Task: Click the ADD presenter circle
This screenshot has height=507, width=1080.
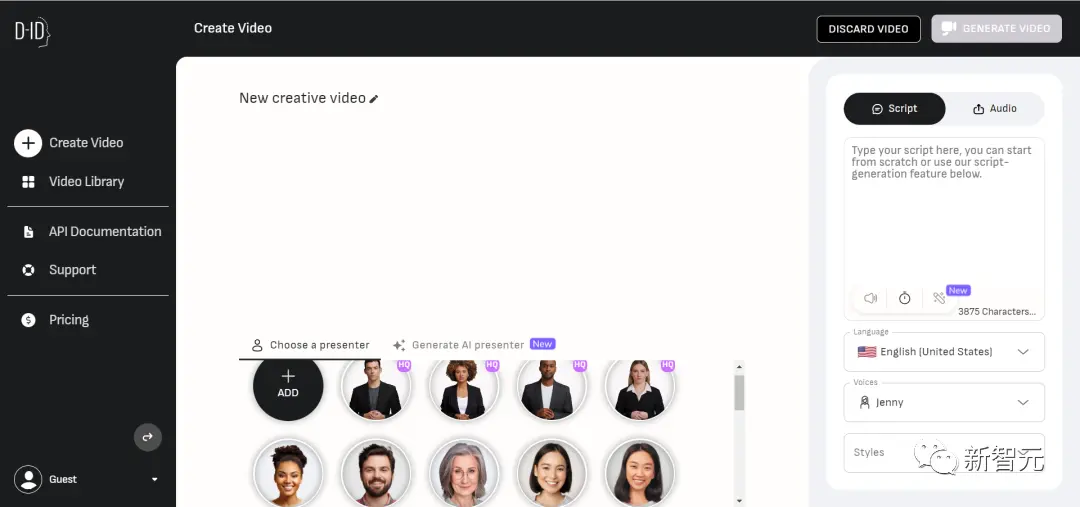Action: tap(288, 385)
